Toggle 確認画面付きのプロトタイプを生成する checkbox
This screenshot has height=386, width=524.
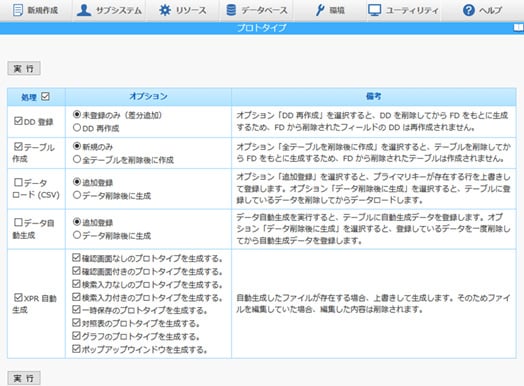[77, 270]
